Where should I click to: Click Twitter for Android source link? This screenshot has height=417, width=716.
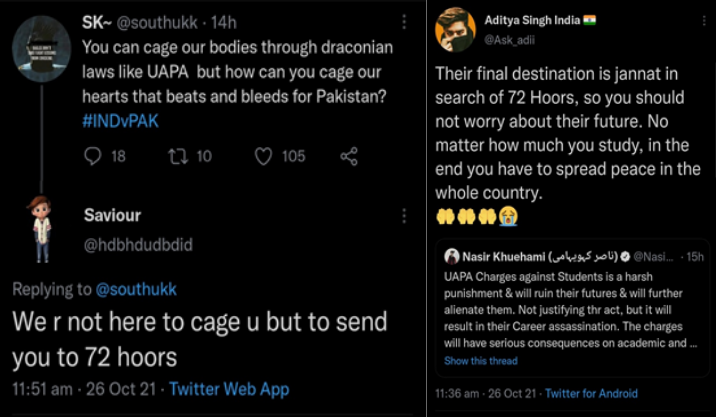point(591,393)
